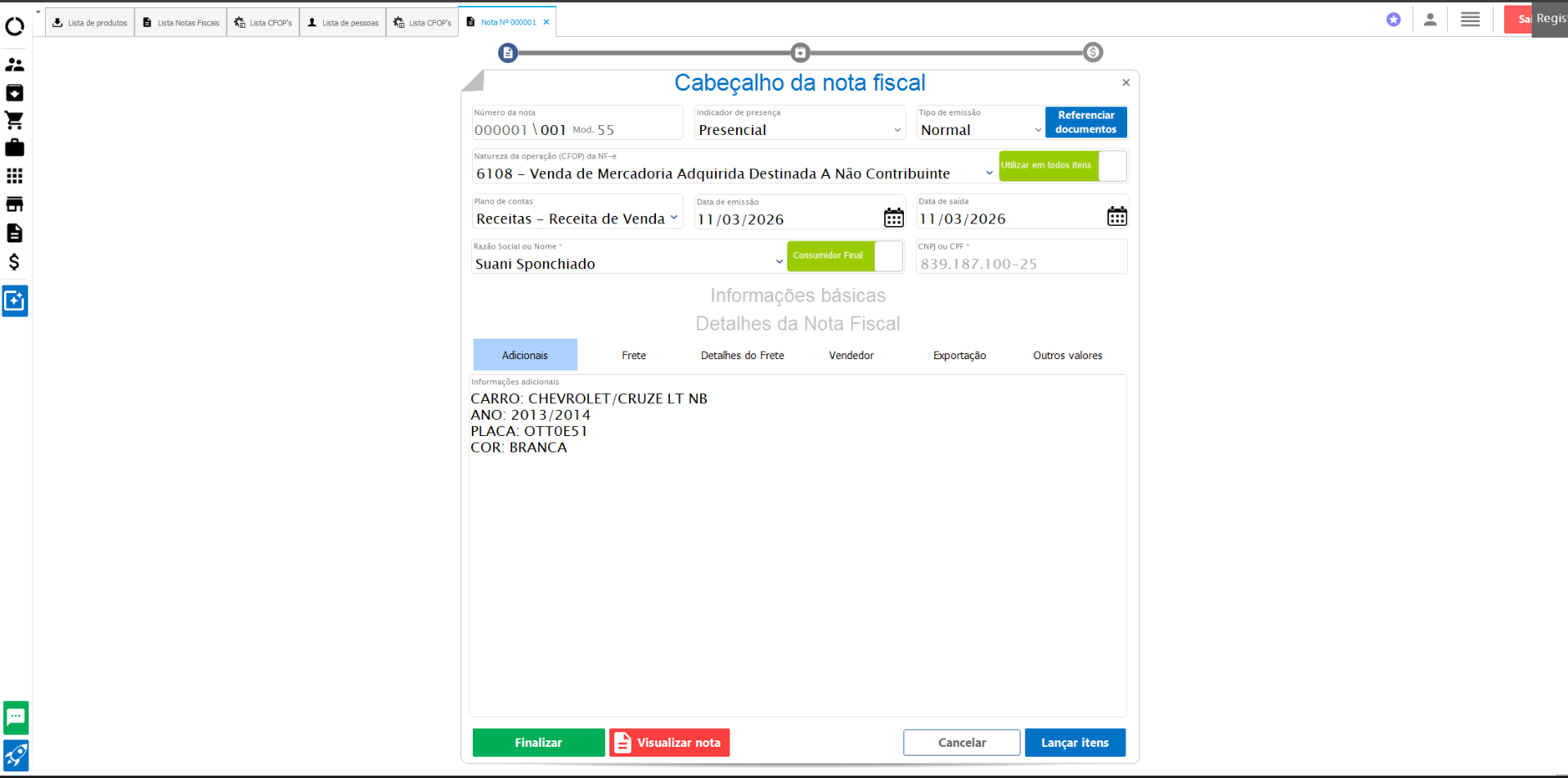
Task: Open the briefcase icon in the sidebar
Action: click(15, 148)
